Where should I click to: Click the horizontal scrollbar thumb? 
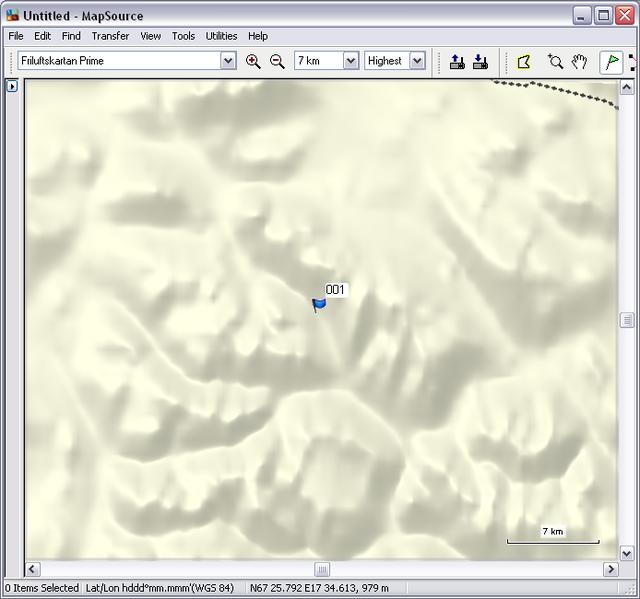322,569
